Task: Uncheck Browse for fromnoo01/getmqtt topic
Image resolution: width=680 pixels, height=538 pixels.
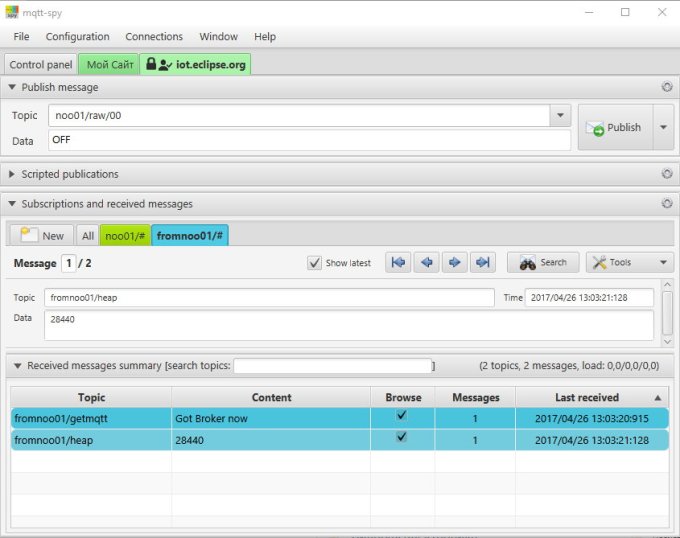Action: (401, 415)
